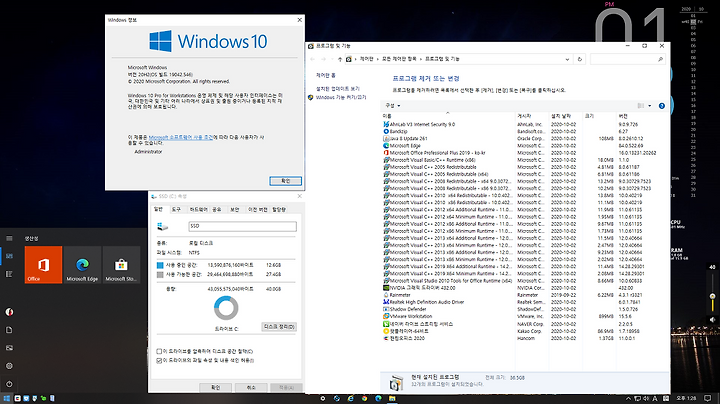Open the Action Center notification icon
The width and height of the screenshot is (720, 404).
click(708, 398)
